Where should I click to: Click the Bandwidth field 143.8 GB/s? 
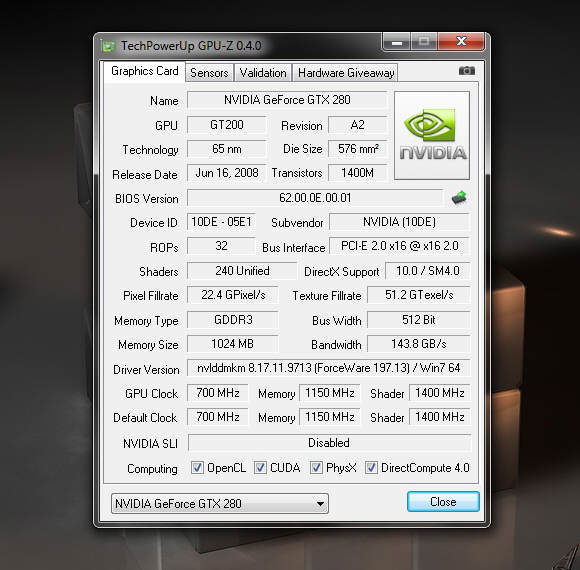419,344
